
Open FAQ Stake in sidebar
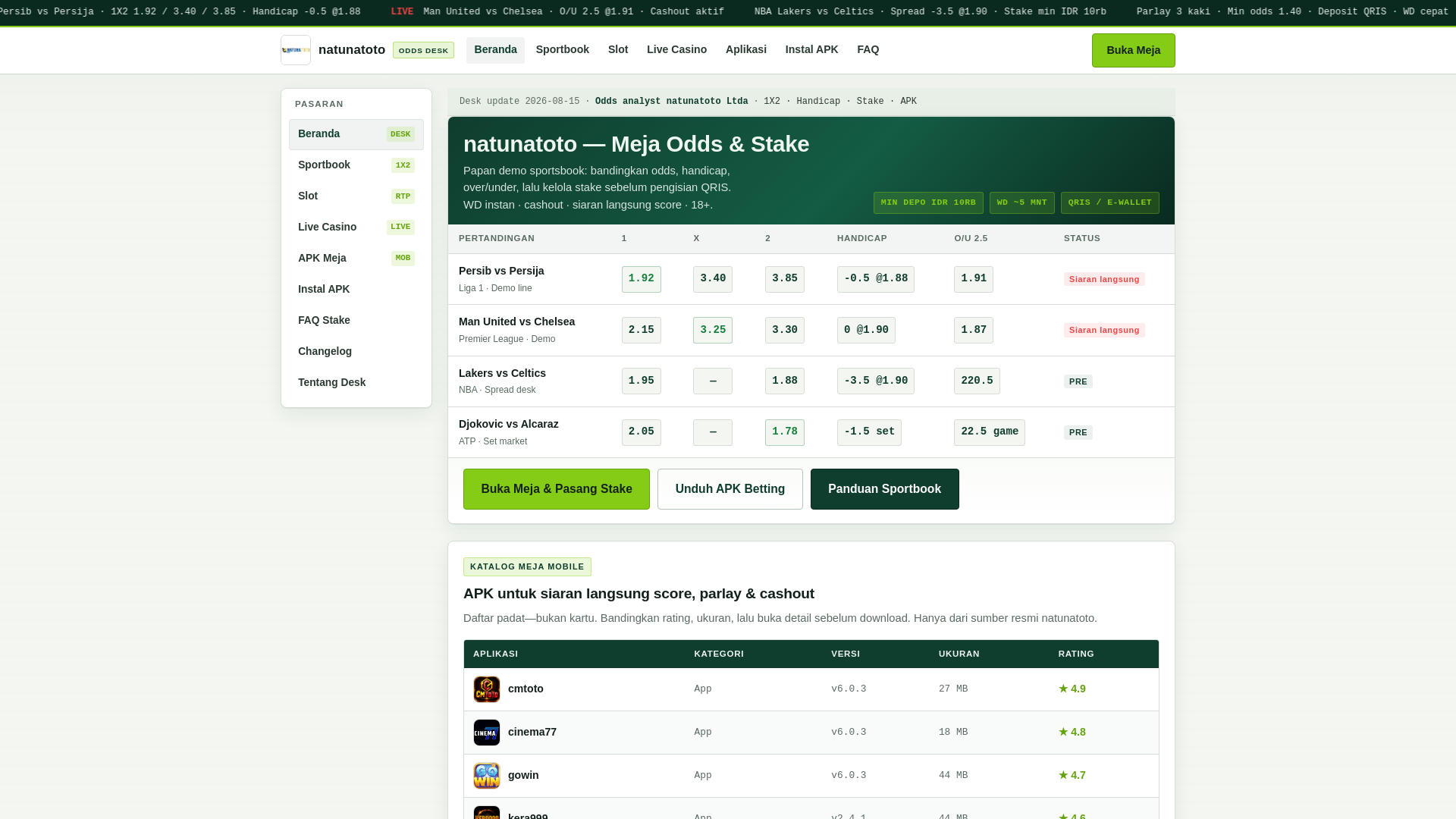pos(356,321)
